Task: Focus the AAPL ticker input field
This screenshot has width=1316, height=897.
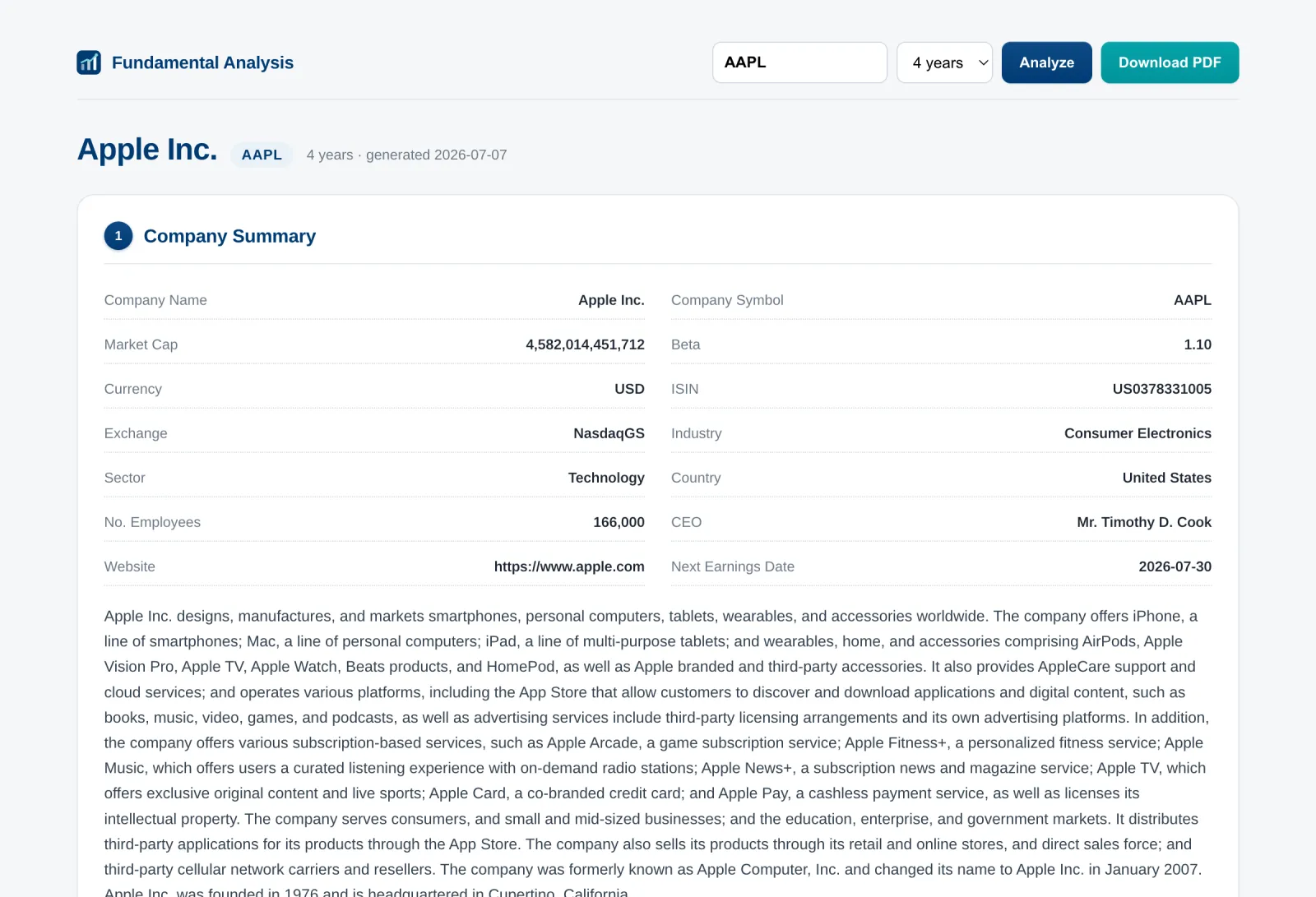Action: pos(799,62)
